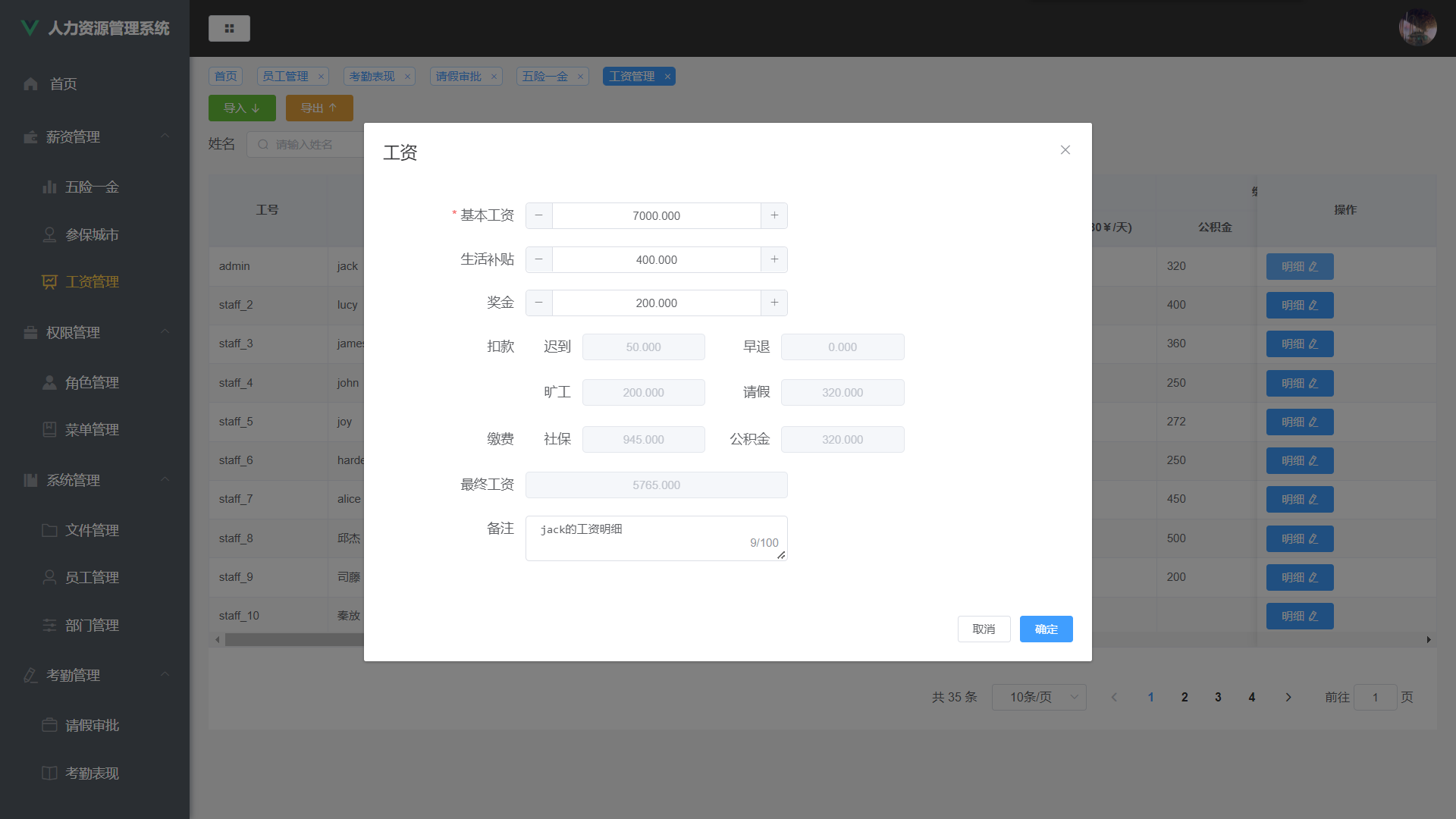
Task: Collapse the 薪资管理 menu section
Action: tap(165, 136)
